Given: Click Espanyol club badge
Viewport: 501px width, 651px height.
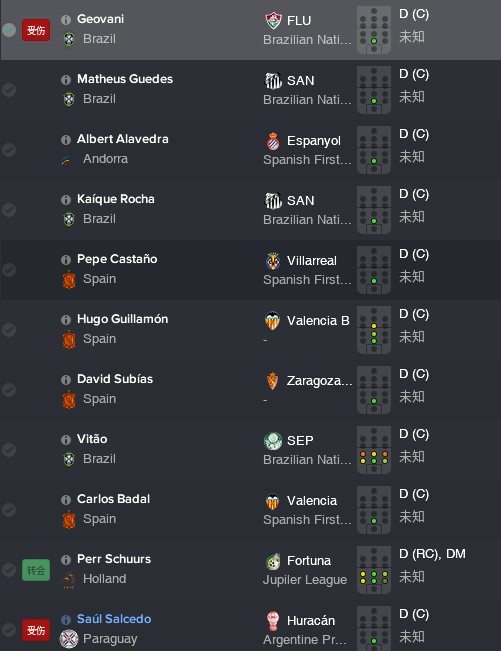Looking at the screenshot, I should 273,141.
